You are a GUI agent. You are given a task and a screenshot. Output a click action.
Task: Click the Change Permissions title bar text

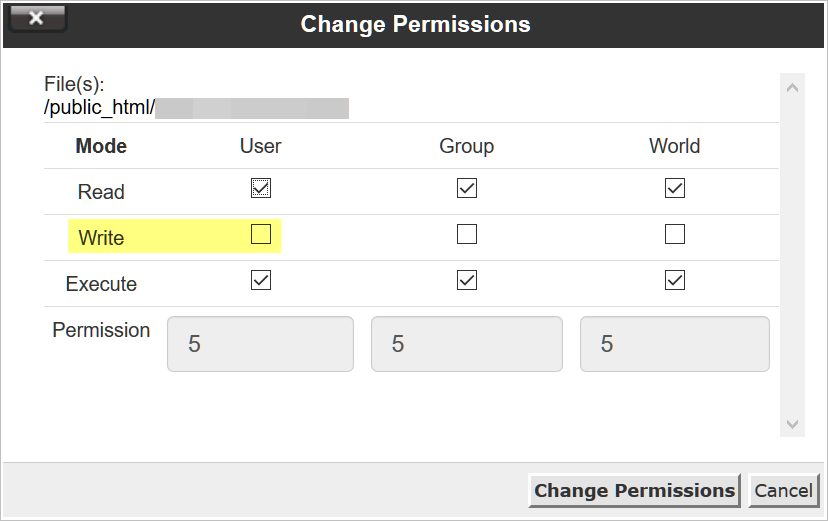click(x=415, y=23)
